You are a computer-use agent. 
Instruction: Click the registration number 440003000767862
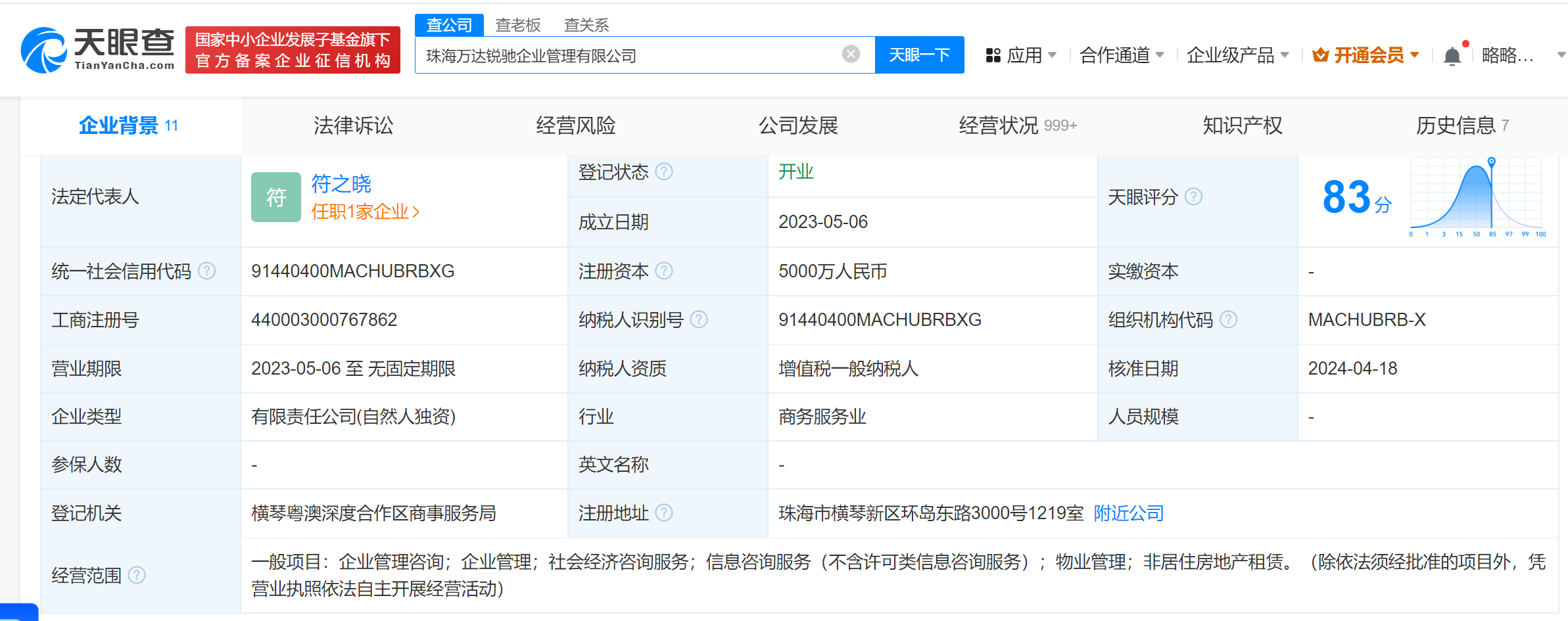[x=324, y=319]
